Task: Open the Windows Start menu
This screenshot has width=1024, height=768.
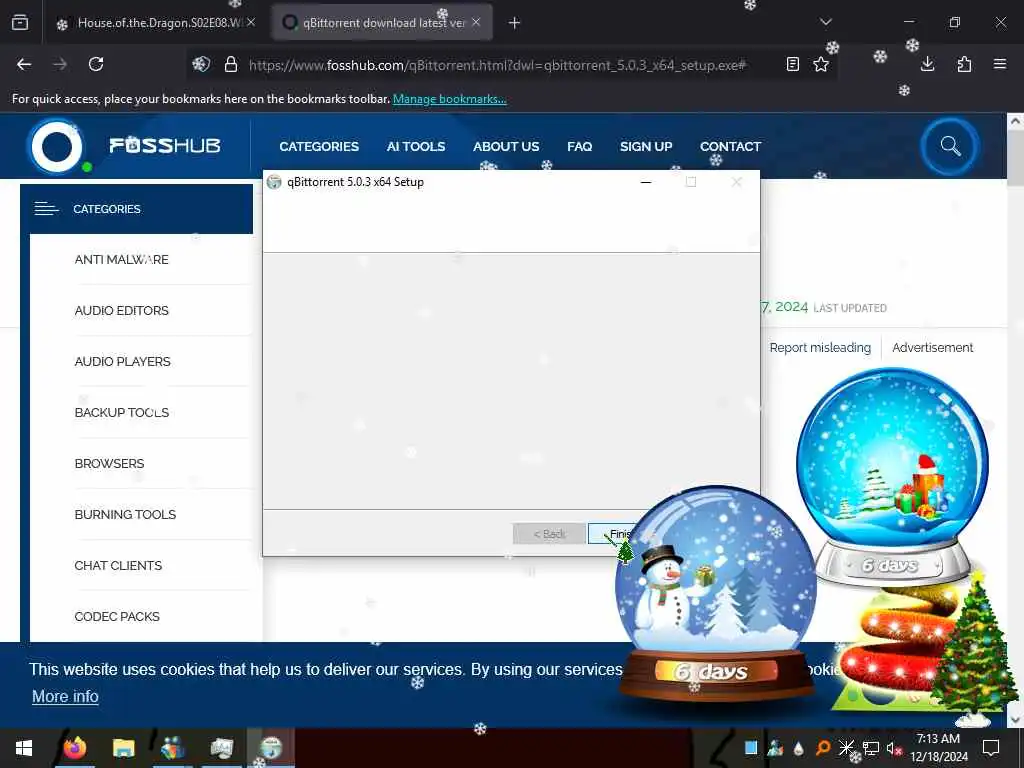Action: [24, 748]
